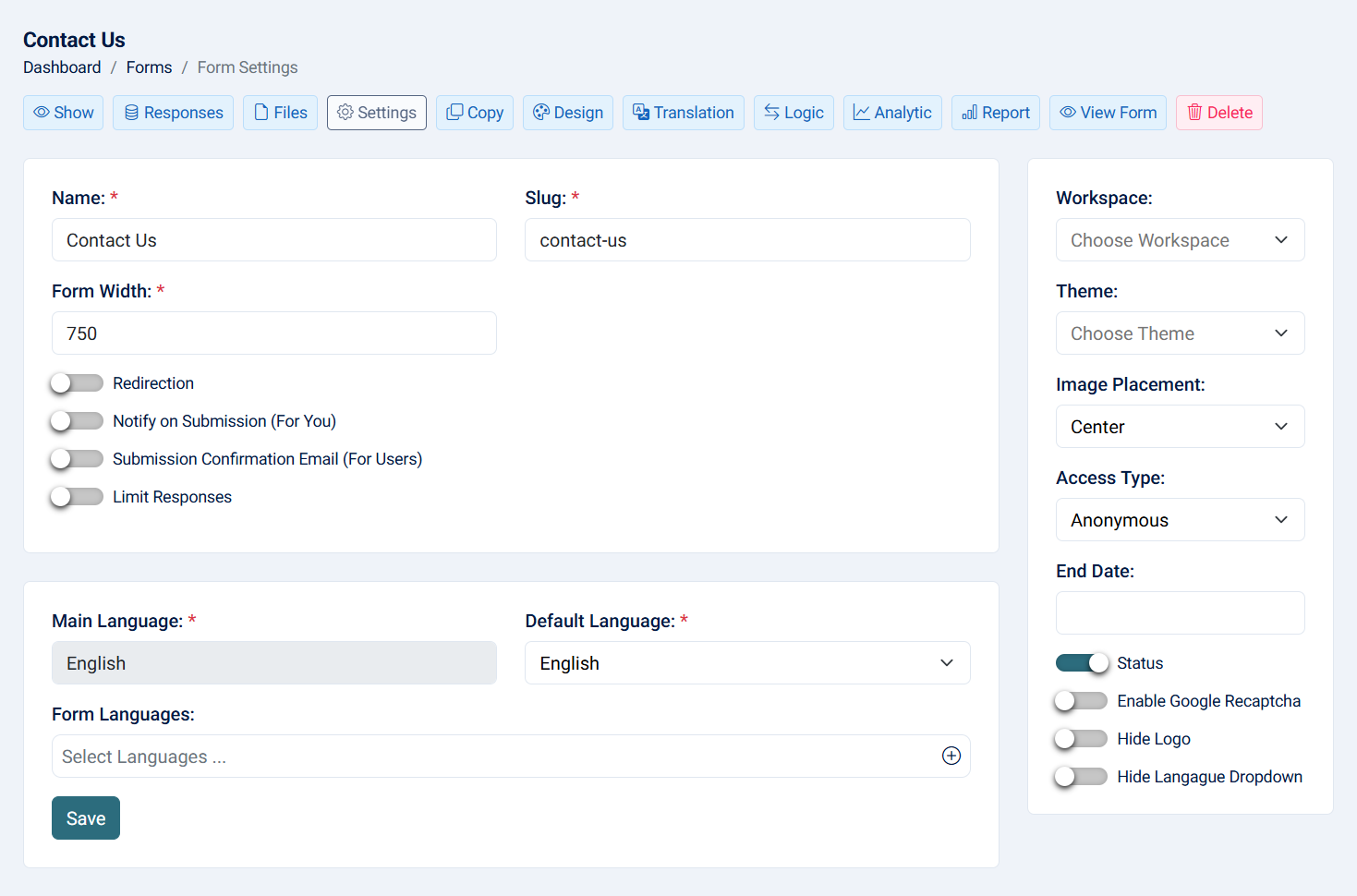Viewport: 1357px width, 896px height.
Task: Click the plus circle icon in Form Languages
Action: tap(951, 756)
